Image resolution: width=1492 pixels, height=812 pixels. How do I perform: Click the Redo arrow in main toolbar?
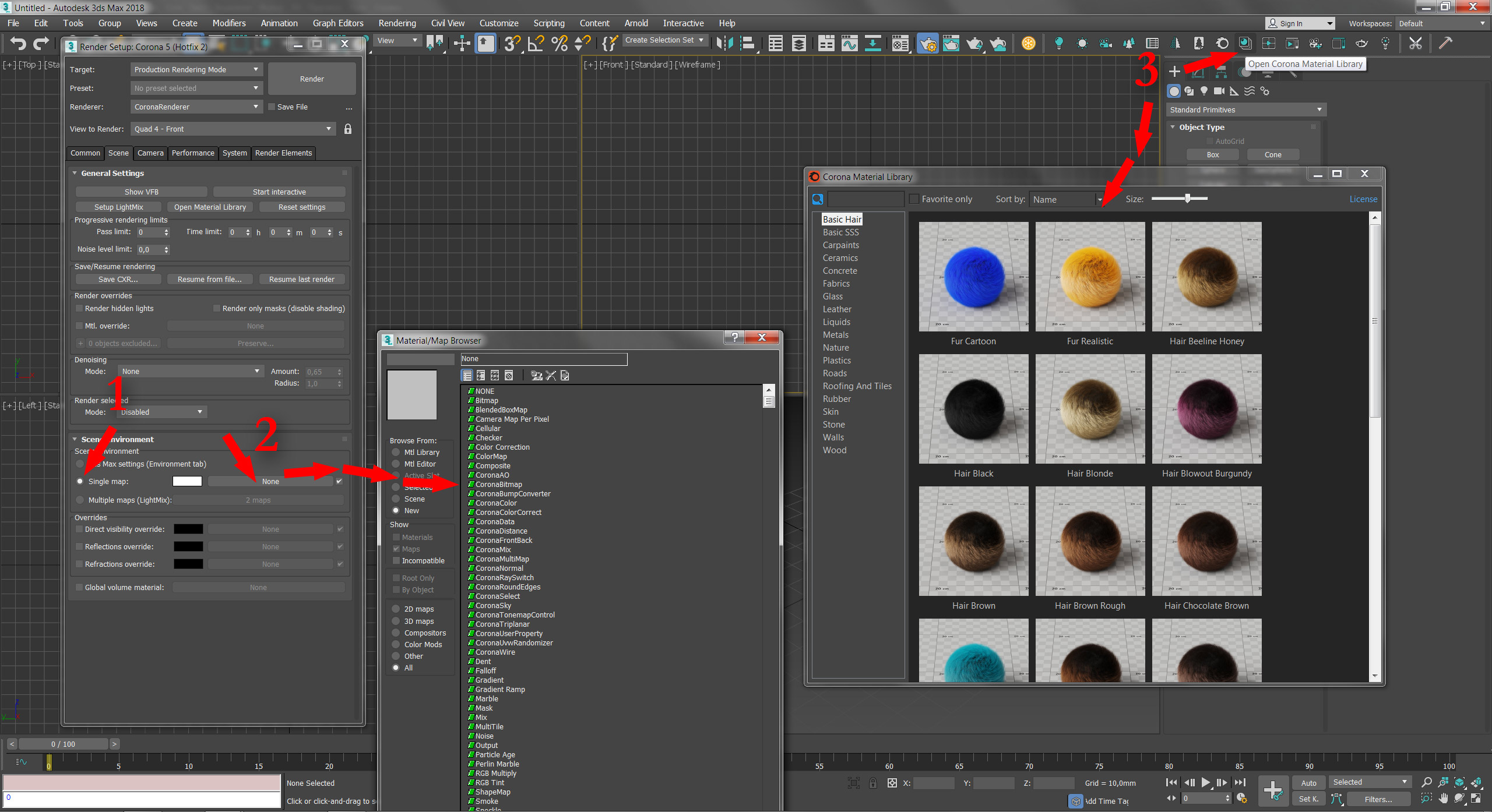click(x=41, y=44)
